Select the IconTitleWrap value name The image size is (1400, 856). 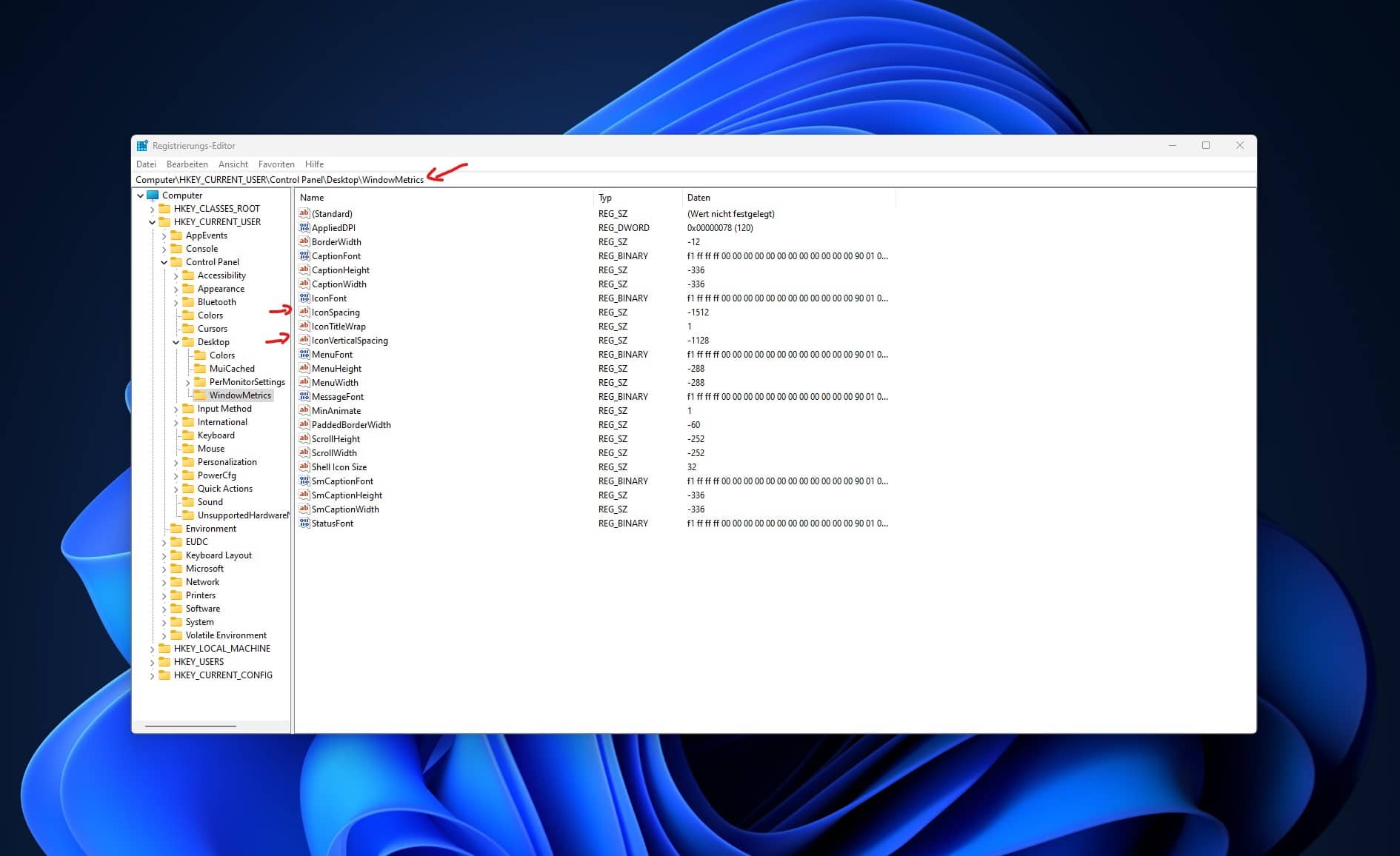[x=339, y=327]
